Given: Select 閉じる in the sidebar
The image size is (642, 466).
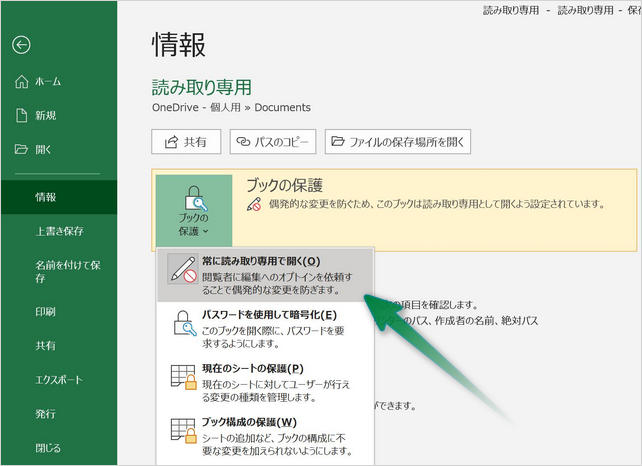Looking at the screenshot, I should (x=59, y=448).
